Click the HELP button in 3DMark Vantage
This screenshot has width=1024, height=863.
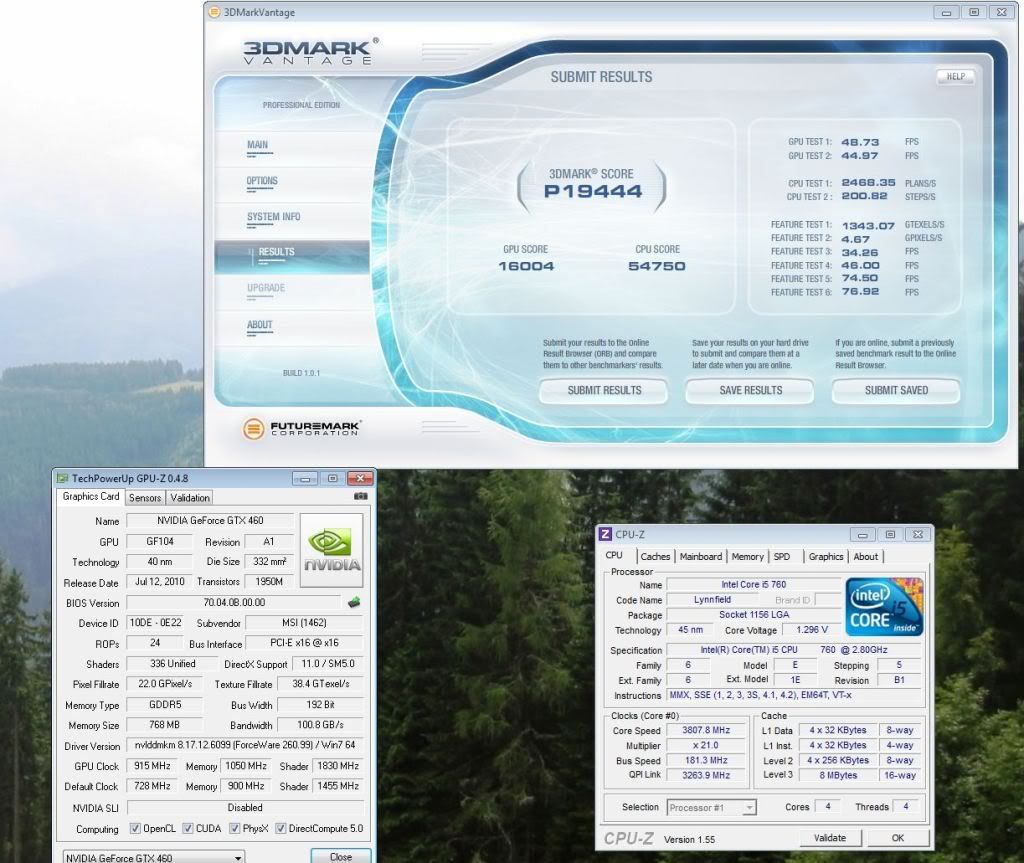click(x=956, y=76)
